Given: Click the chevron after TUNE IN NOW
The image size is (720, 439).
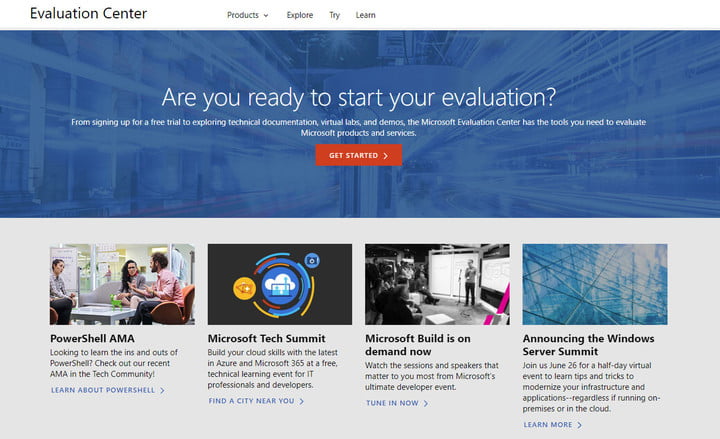Looking at the screenshot, I should click(x=426, y=403).
